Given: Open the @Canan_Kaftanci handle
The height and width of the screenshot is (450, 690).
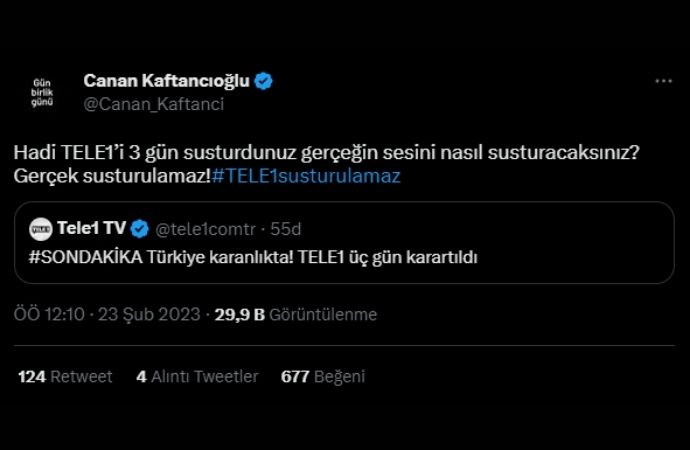Looking at the screenshot, I should tap(153, 104).
